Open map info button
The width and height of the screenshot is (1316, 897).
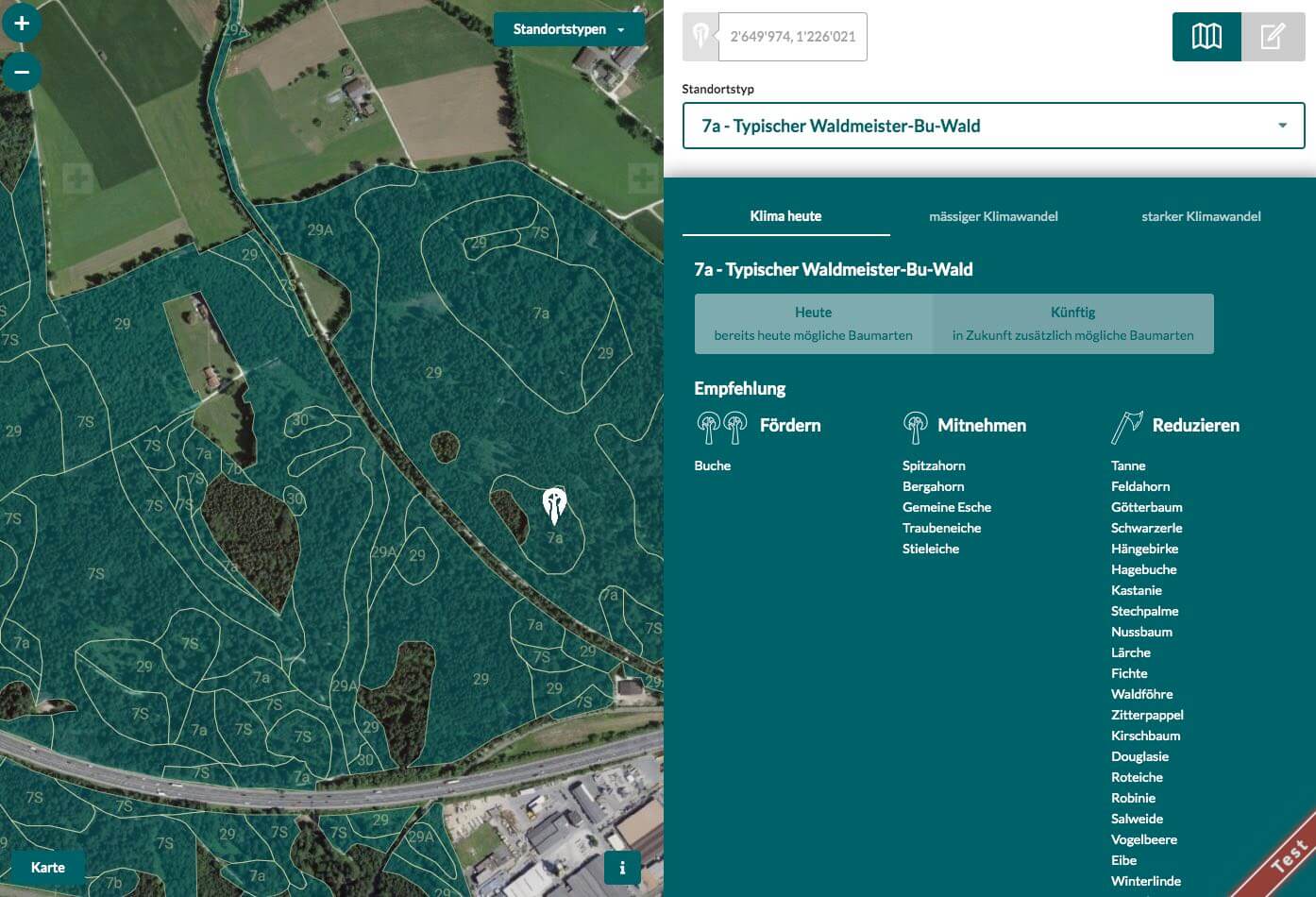[x=622, y=868]
